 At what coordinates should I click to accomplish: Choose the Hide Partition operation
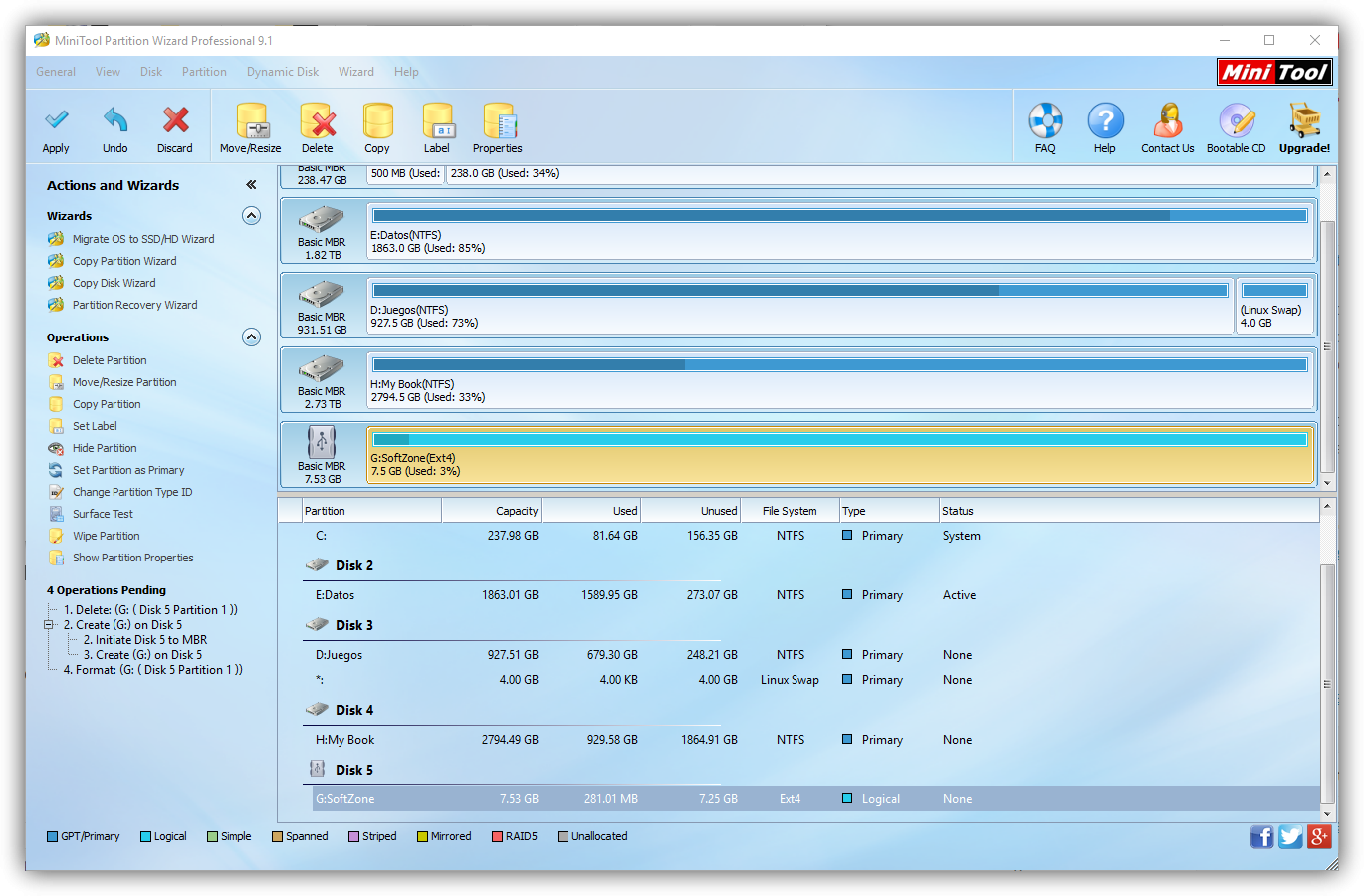(105, 448)
